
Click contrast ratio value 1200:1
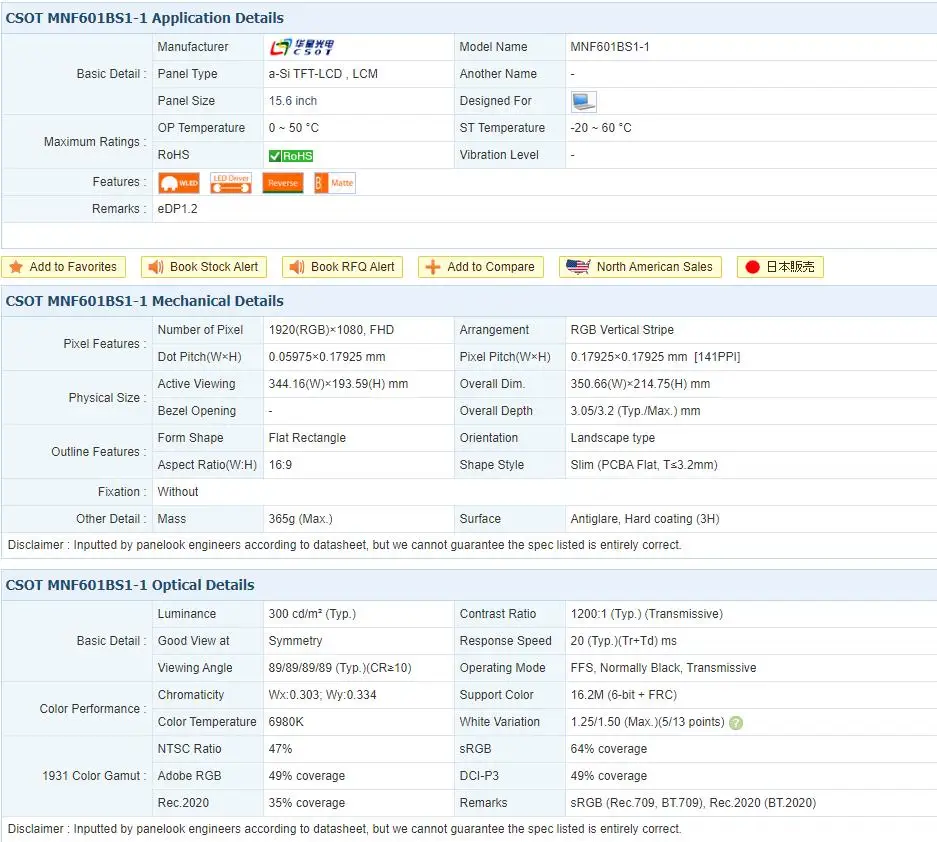pos(646,614)
